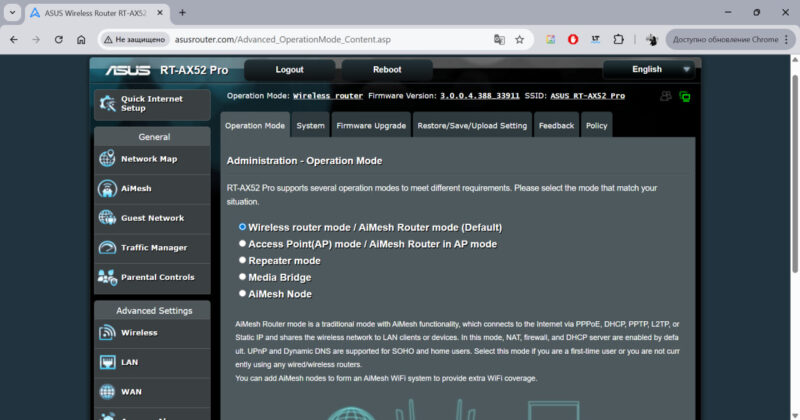Open the Chrome profile avatar
Screen dimensions: 800x420
pyautogui.click(x=652, y=39)
